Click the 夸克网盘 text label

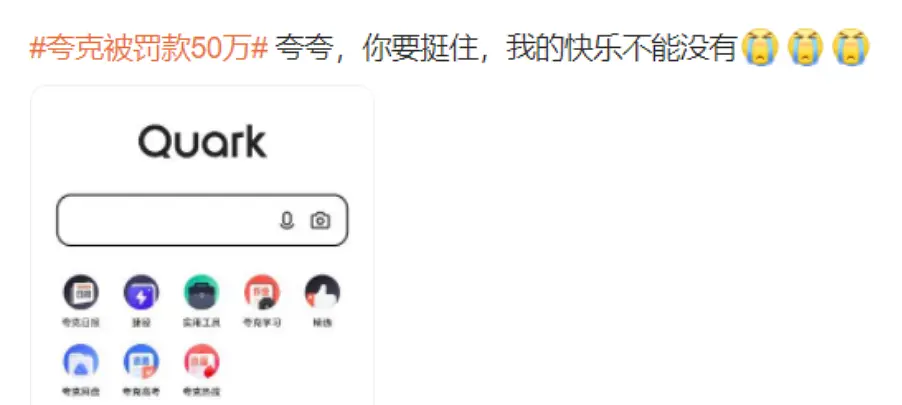(x=81, y=392)
